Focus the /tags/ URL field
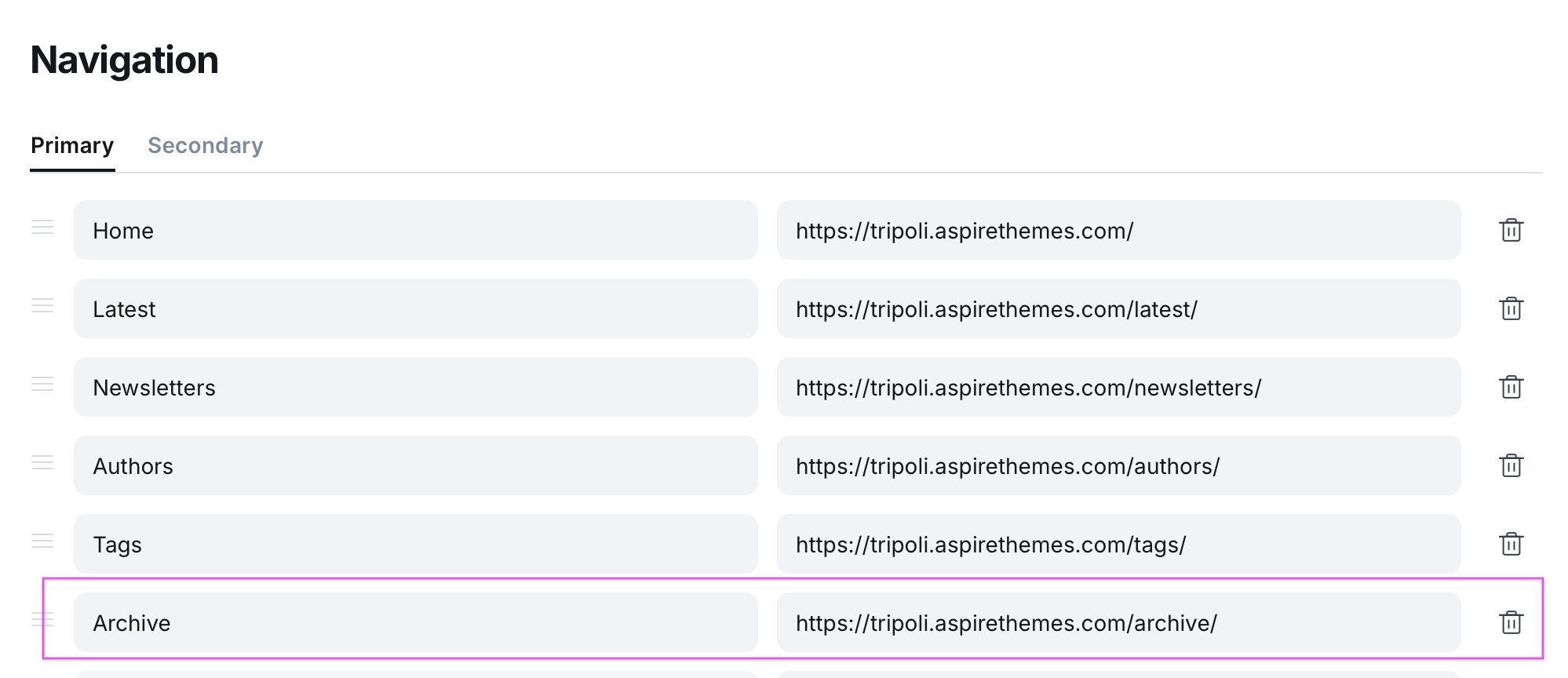The width and height of the screenshot is (1568, 678). coord(1119,544)
